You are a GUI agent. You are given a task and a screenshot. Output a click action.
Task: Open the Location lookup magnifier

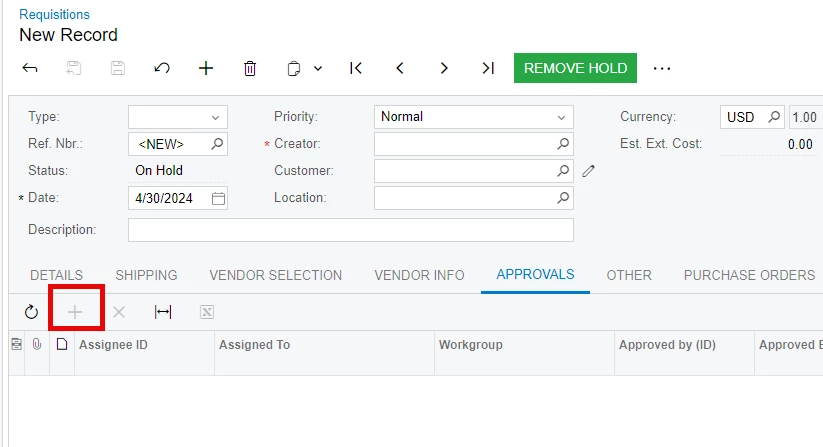pos(563,198)
